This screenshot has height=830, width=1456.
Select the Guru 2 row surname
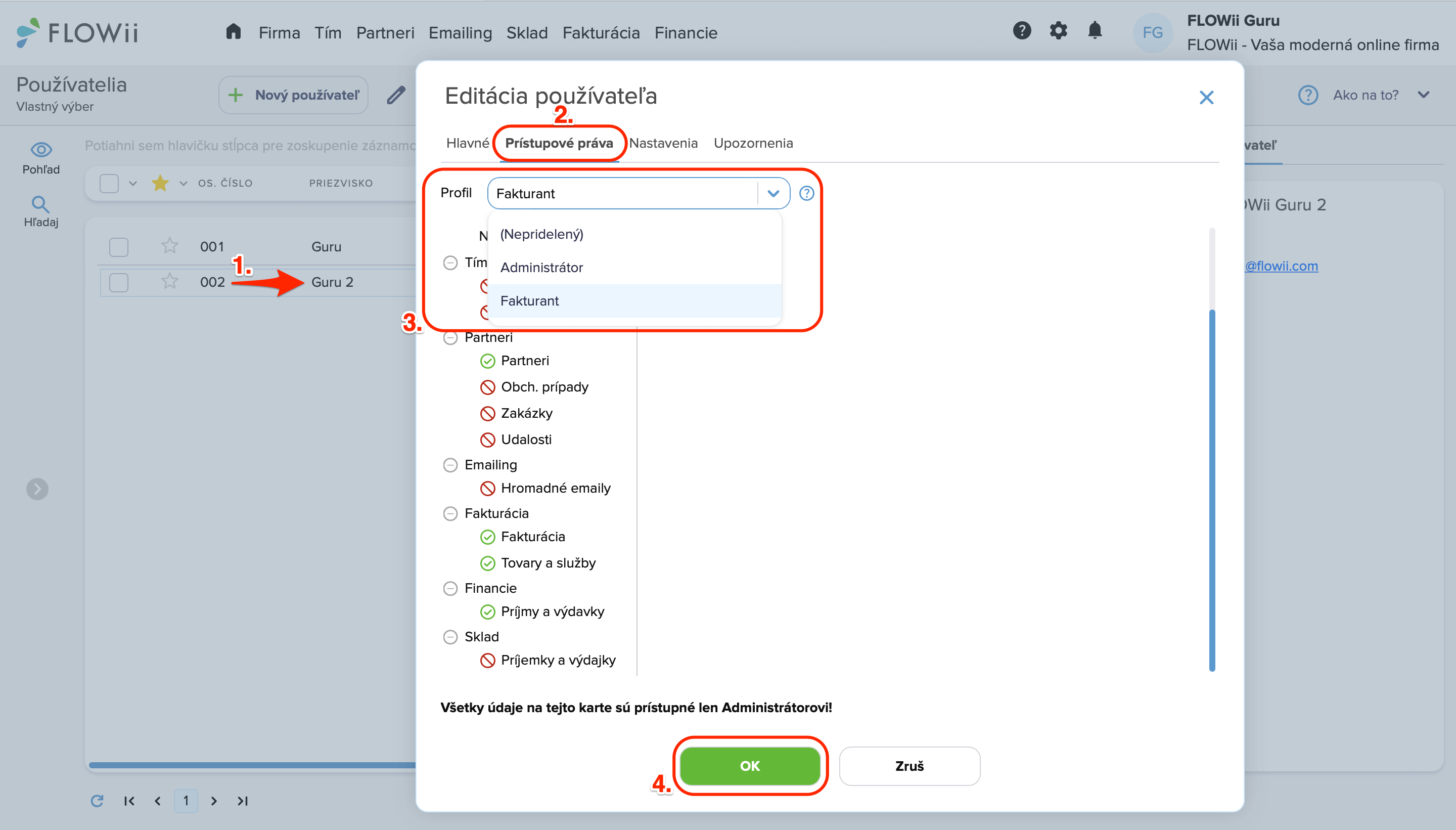point(332,282)
